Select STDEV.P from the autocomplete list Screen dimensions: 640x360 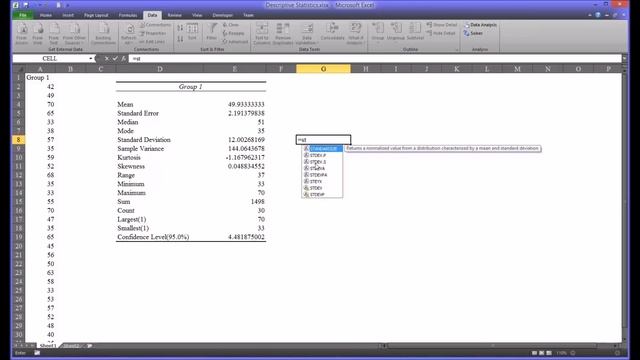322,155
